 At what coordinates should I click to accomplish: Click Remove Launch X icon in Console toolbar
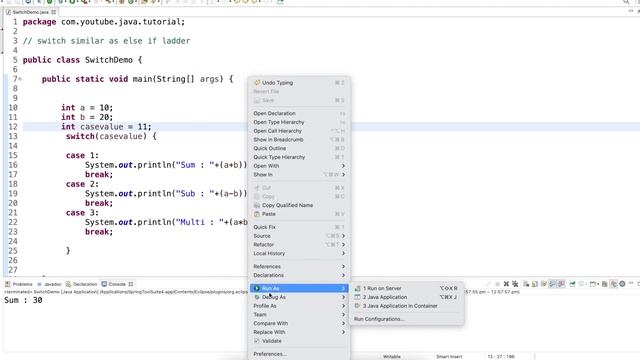tap(506, 284)
